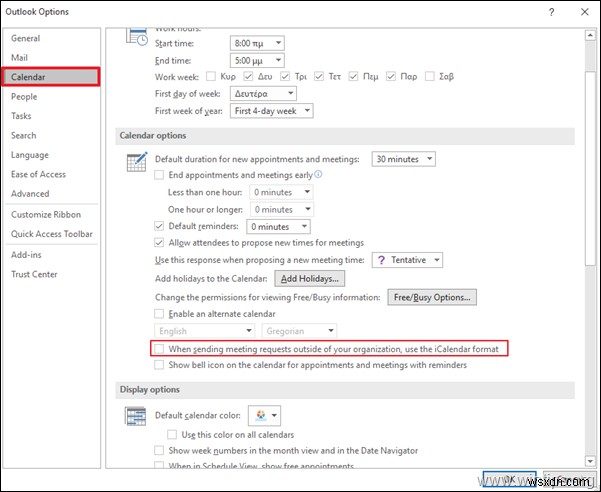601x492 pixels.
Task: Open the Gregorian calendar type dropdown
Action: pyautogui.click(x=299, y=331)
